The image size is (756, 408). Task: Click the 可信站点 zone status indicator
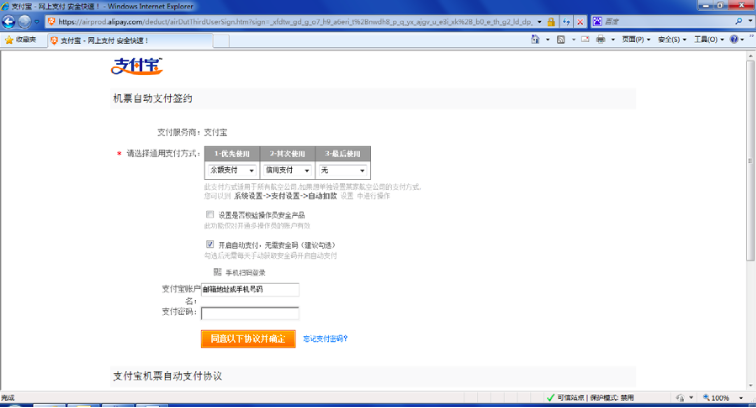pyautogui.click(x=590, y=398)
